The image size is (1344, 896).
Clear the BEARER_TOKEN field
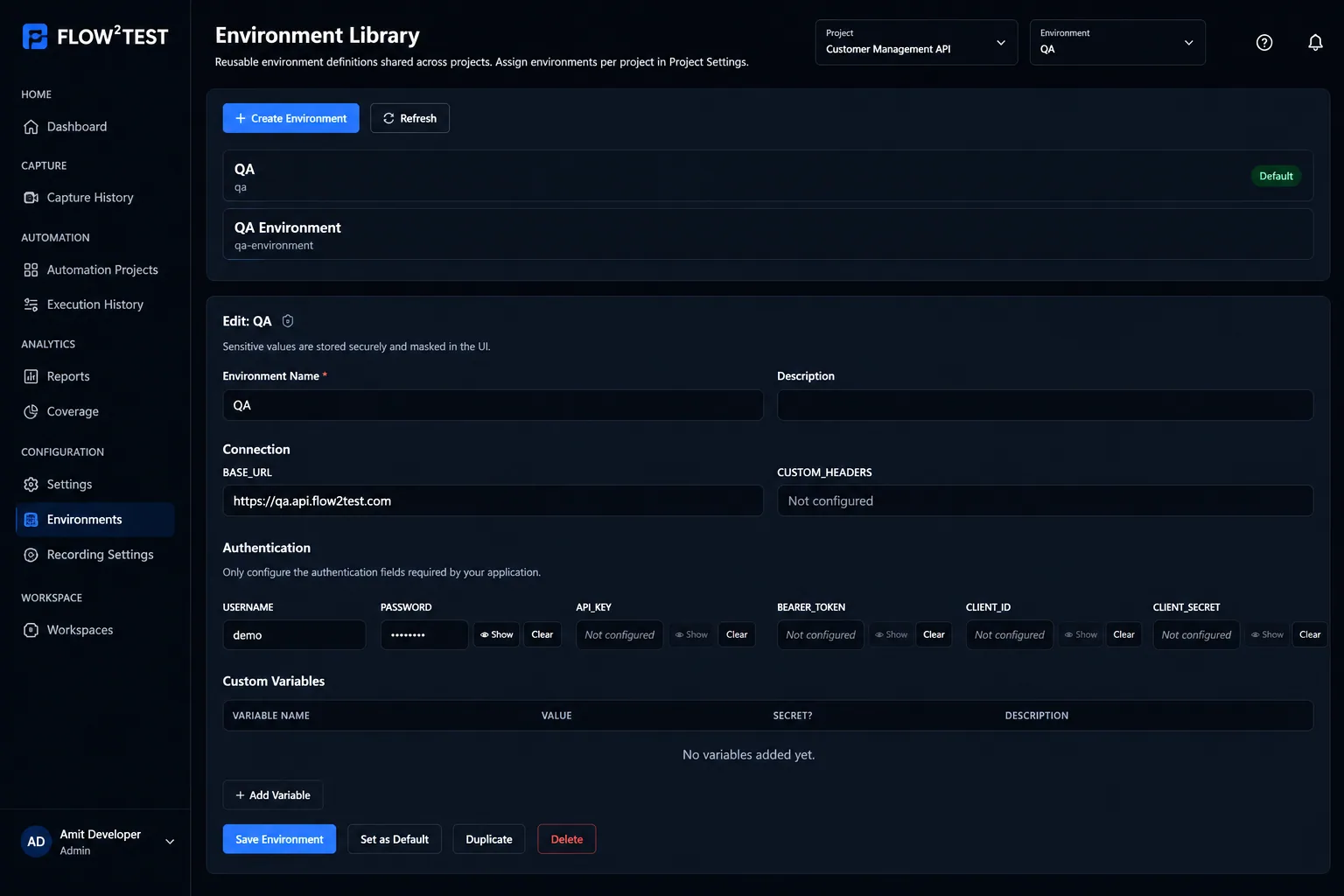934,634
